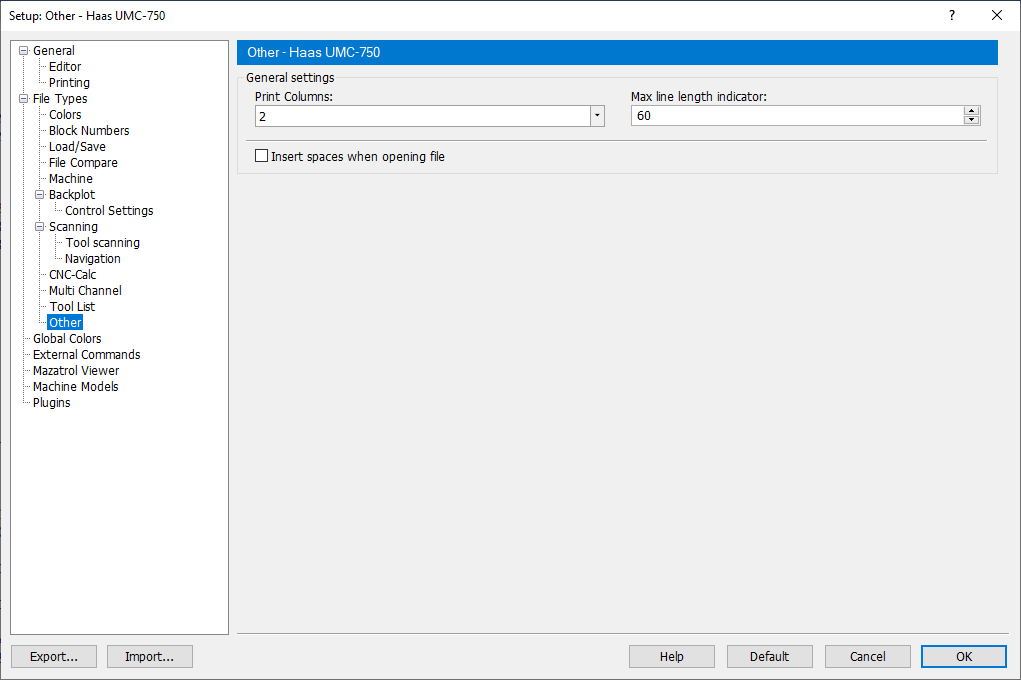The width and height of the screenshot is (1021, 680).
Task: Open Tool scanning settings
Action: point(103,242)
